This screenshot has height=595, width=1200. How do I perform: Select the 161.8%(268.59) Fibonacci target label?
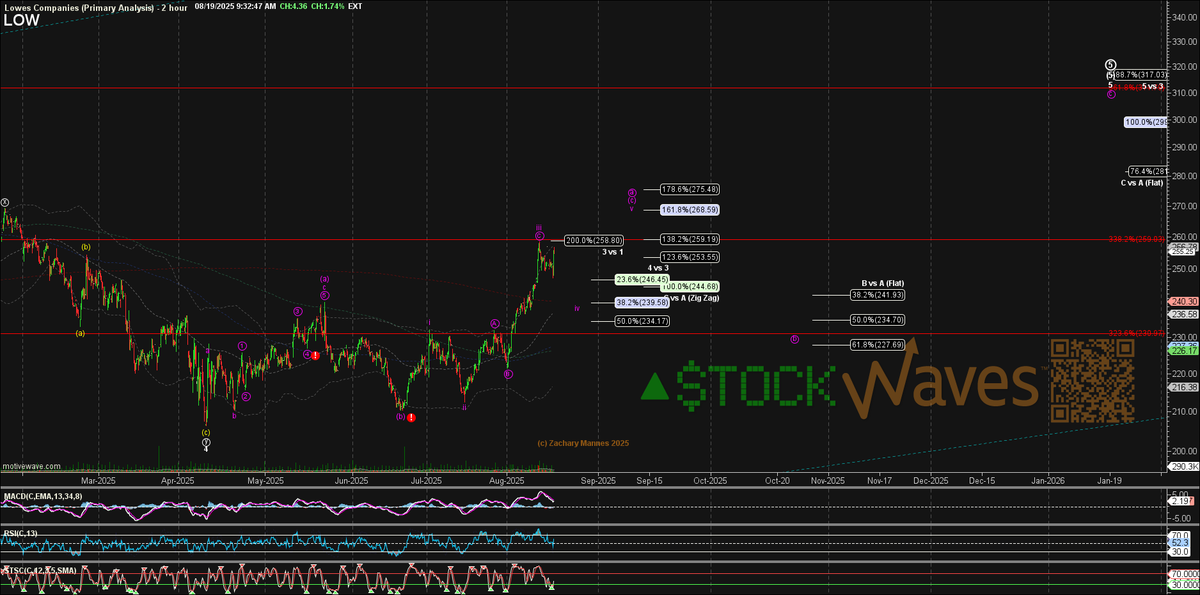(x=690, y=209)
